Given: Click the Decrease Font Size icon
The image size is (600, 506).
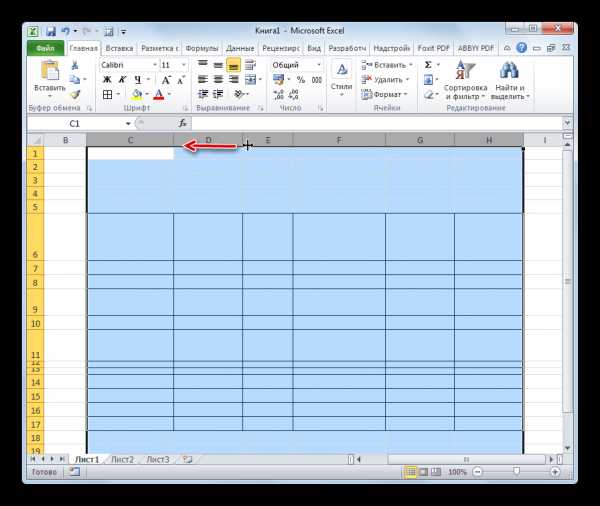Looking at the screenshot, I should tap(181, 80).
